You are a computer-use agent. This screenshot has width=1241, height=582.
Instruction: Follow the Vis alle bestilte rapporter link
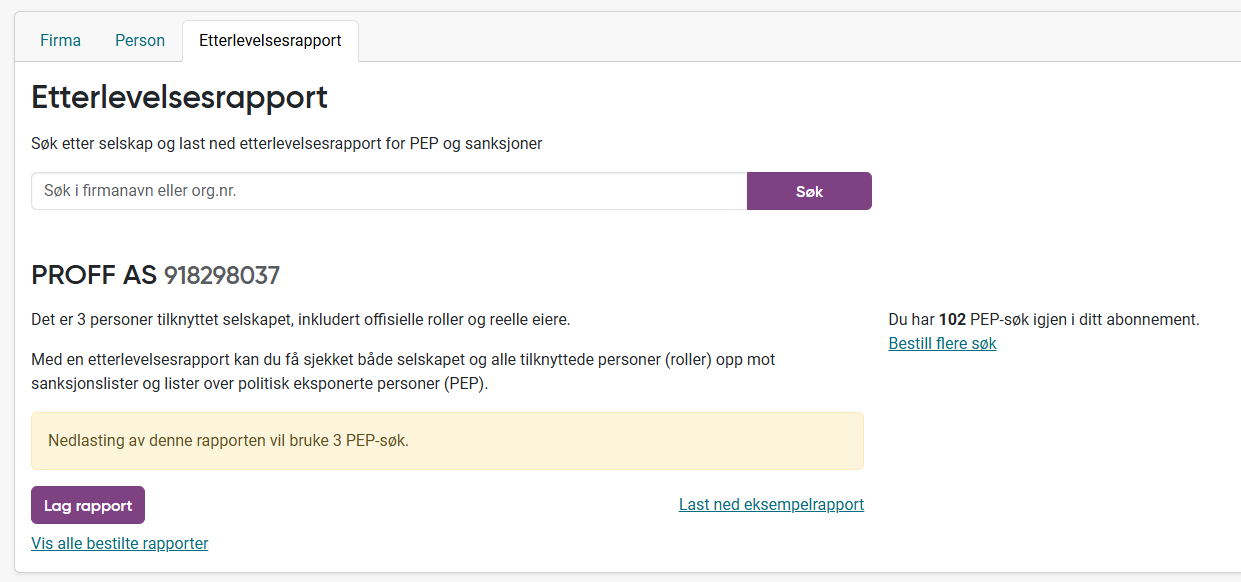[x=120, y=544]
